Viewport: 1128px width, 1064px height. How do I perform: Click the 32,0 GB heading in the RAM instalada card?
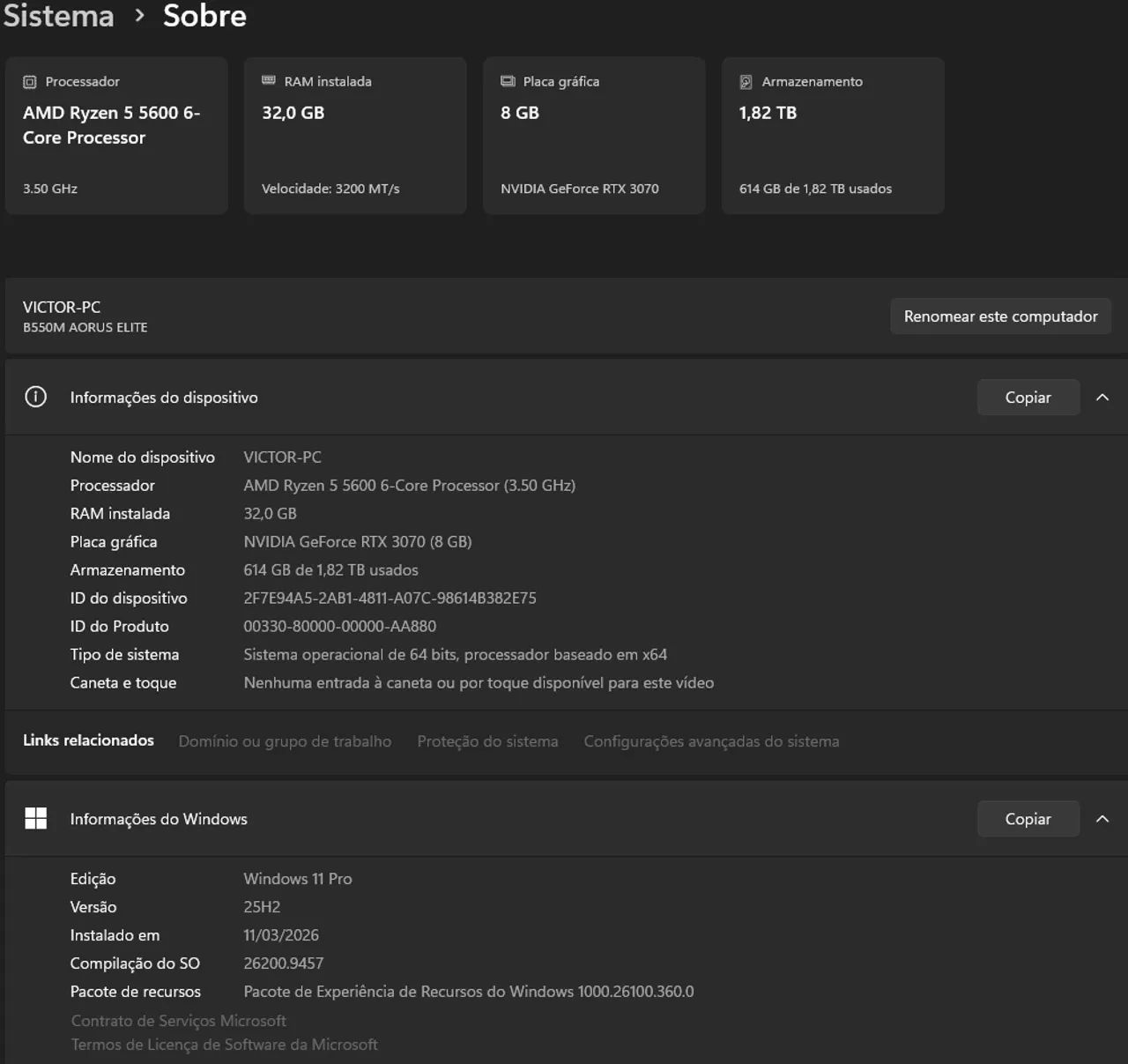293,113
